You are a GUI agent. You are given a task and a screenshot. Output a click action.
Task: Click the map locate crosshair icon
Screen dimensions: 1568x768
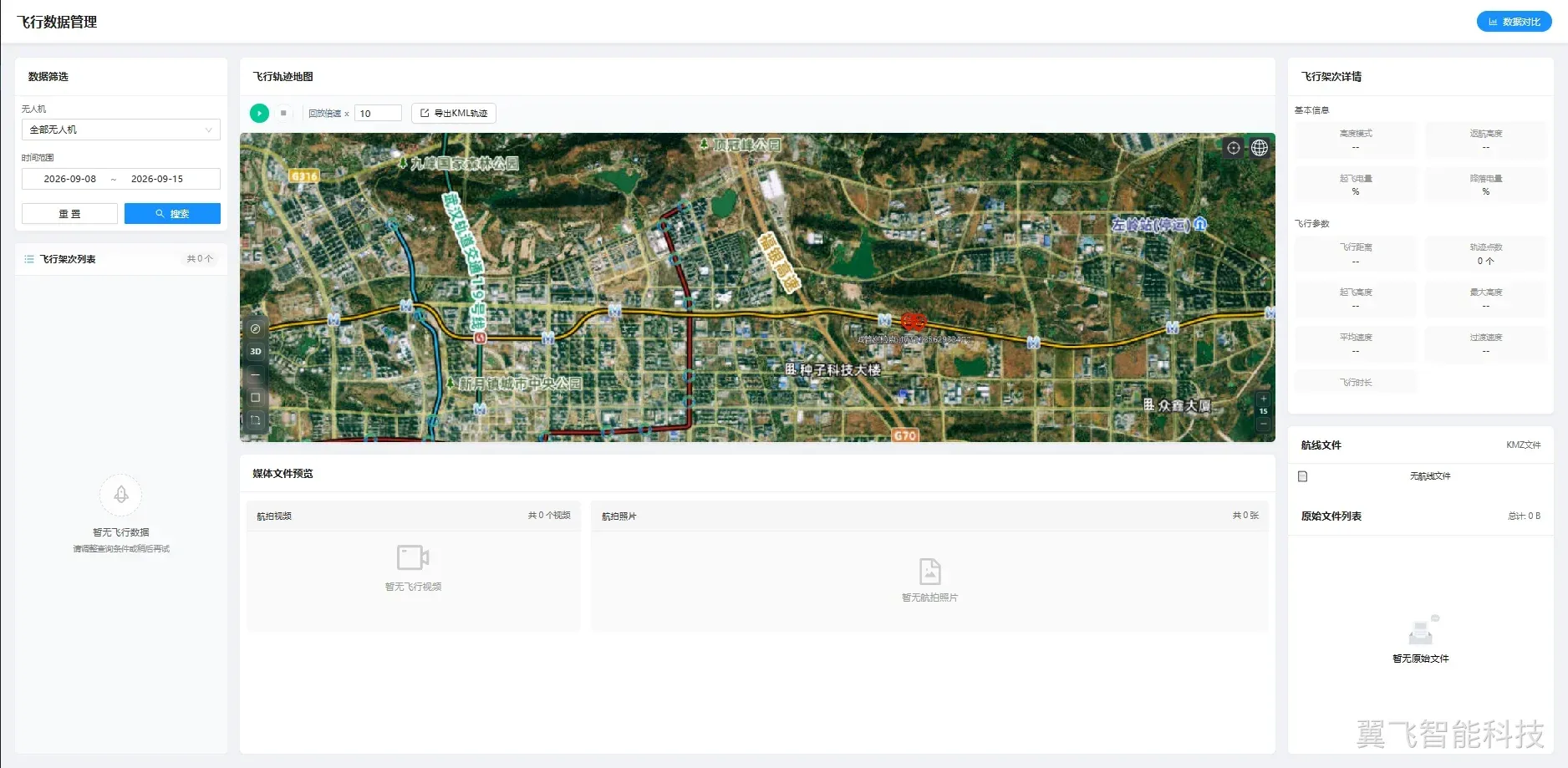[1234, 148]
